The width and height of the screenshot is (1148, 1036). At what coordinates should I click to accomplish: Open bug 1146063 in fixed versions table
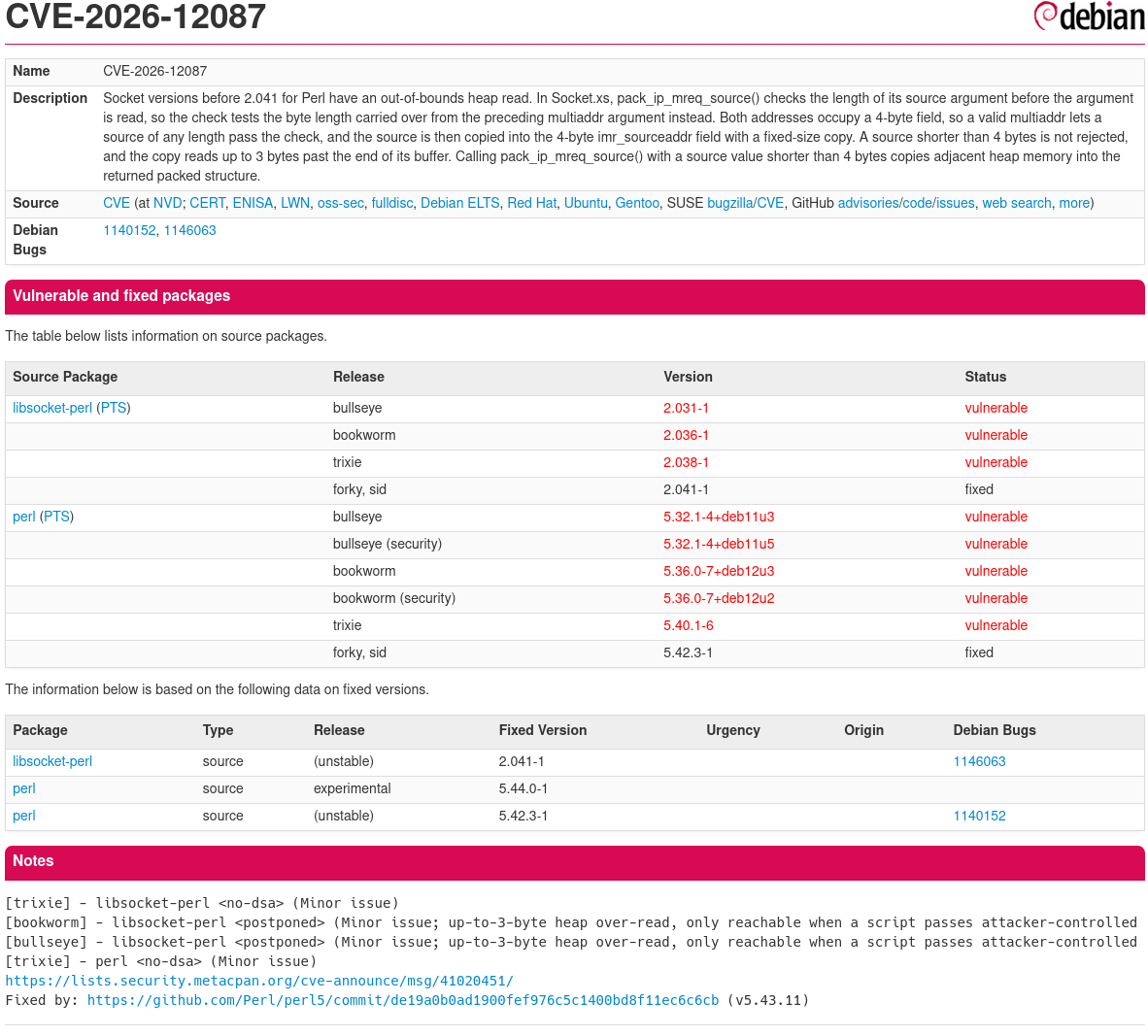979,761
